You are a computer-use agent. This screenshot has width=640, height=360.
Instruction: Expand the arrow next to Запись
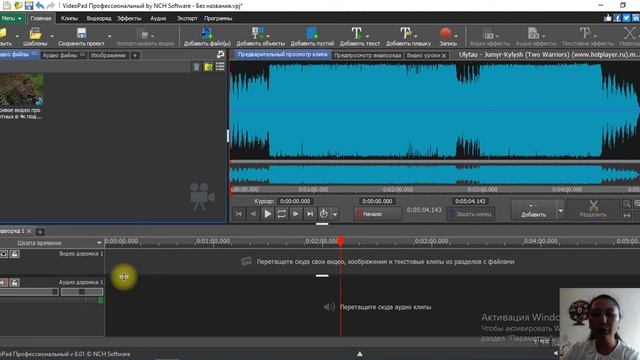click(456, 36)
